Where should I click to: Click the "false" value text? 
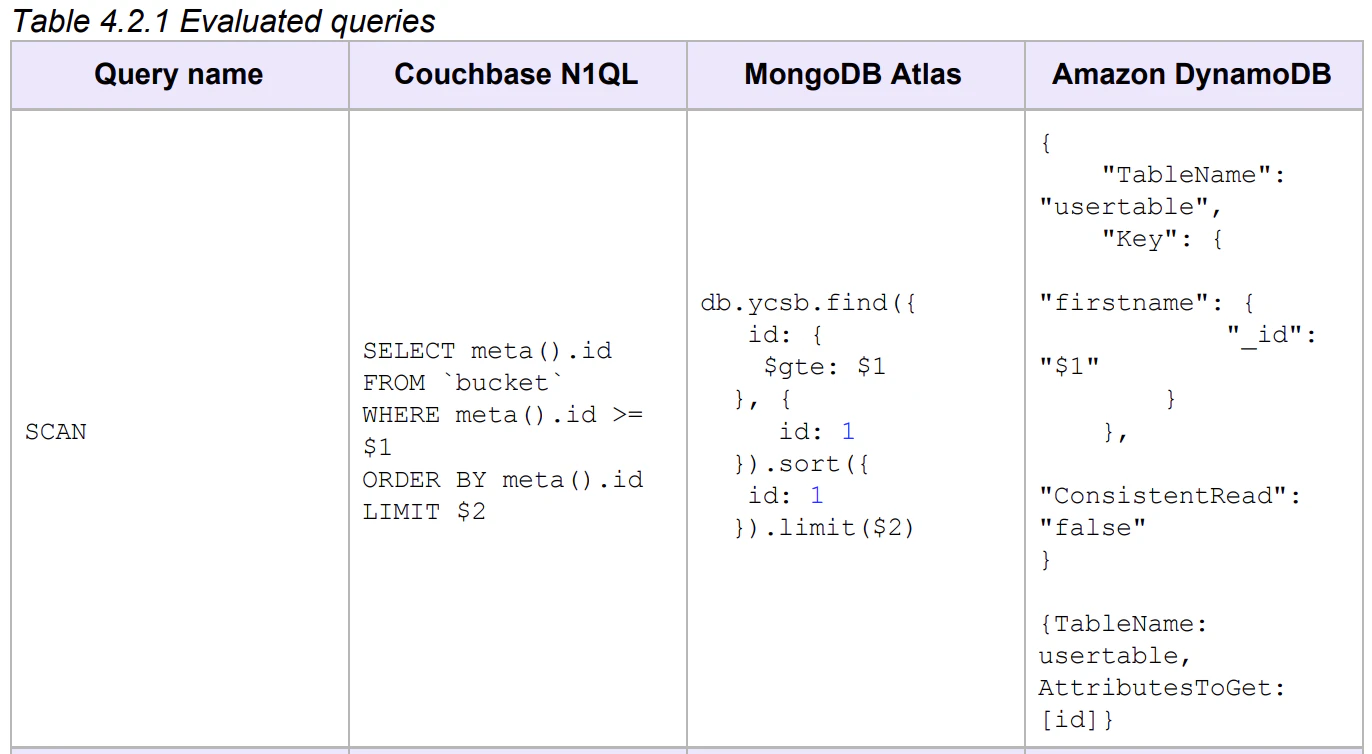(1092, 528)
